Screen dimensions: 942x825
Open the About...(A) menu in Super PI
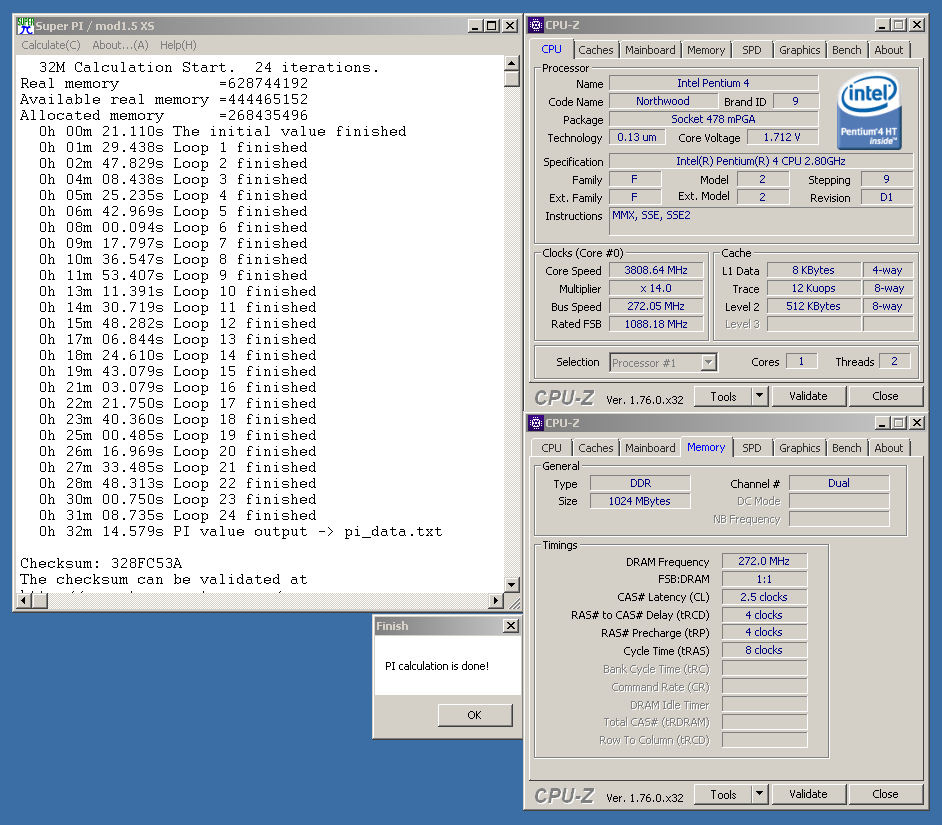[x=120, y=45]
